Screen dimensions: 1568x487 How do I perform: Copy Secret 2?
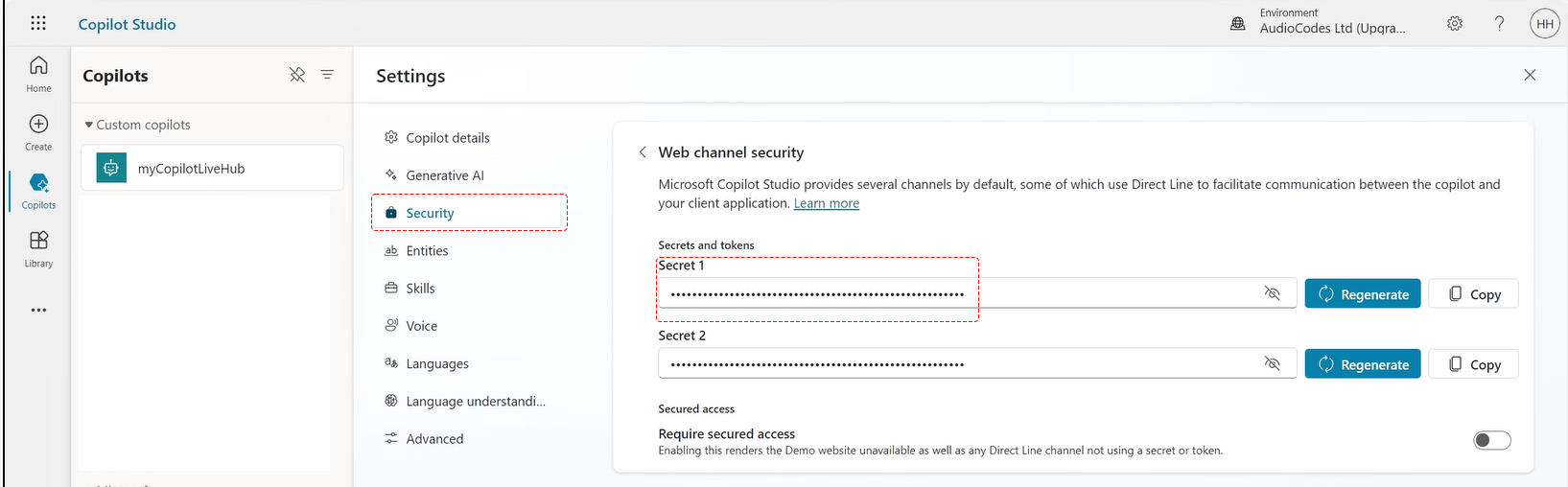[x=1474, y=363]
